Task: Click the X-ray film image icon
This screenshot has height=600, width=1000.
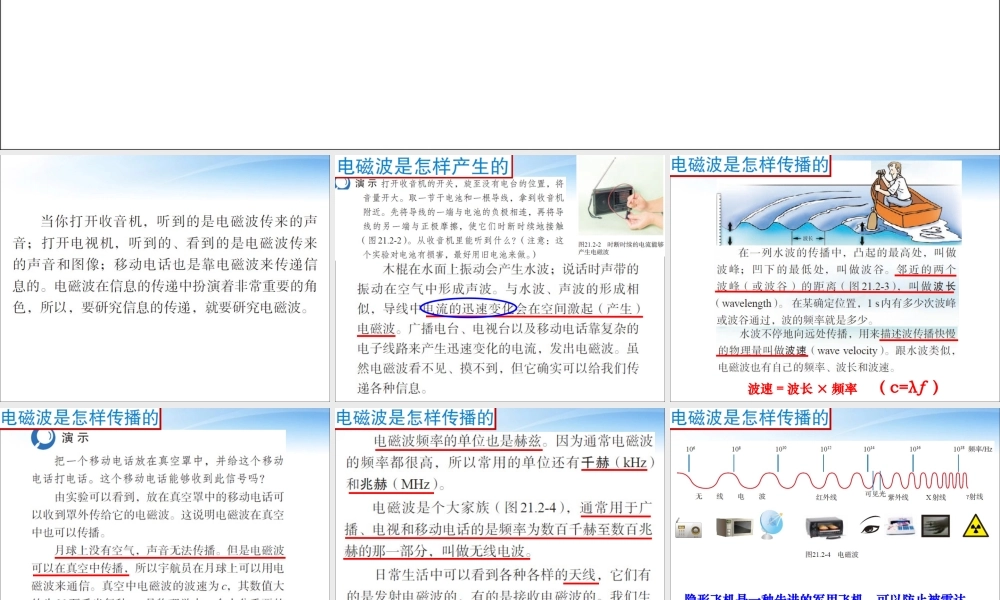Action: tap(935, 527)
